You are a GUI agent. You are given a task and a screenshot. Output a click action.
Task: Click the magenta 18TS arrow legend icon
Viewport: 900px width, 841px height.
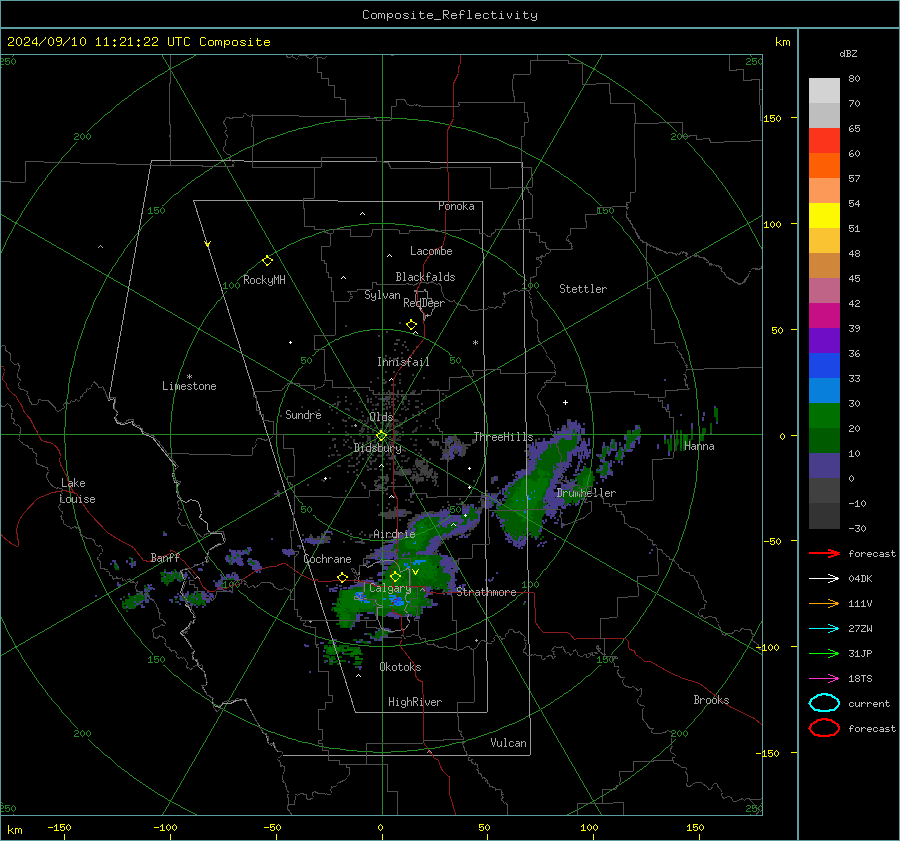click(824, 679)
